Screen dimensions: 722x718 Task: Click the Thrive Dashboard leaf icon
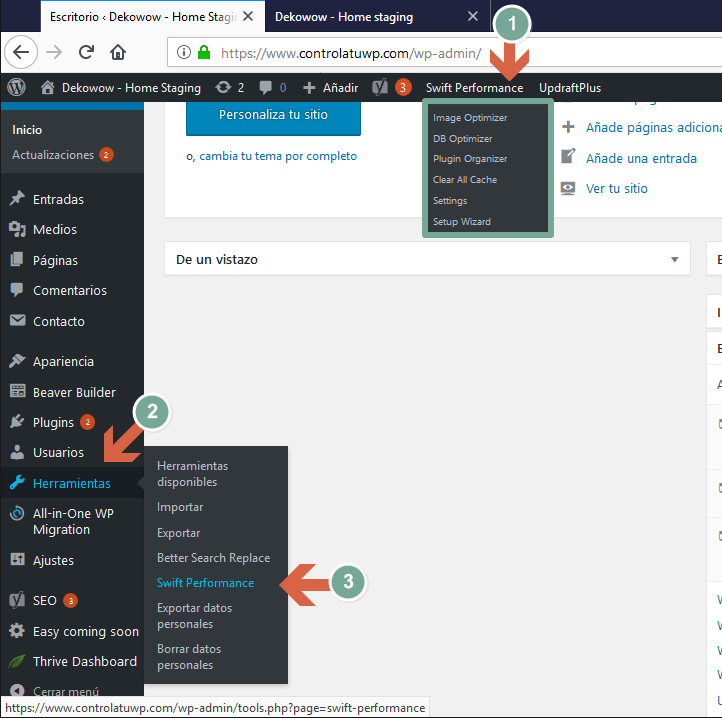point(17,661)
